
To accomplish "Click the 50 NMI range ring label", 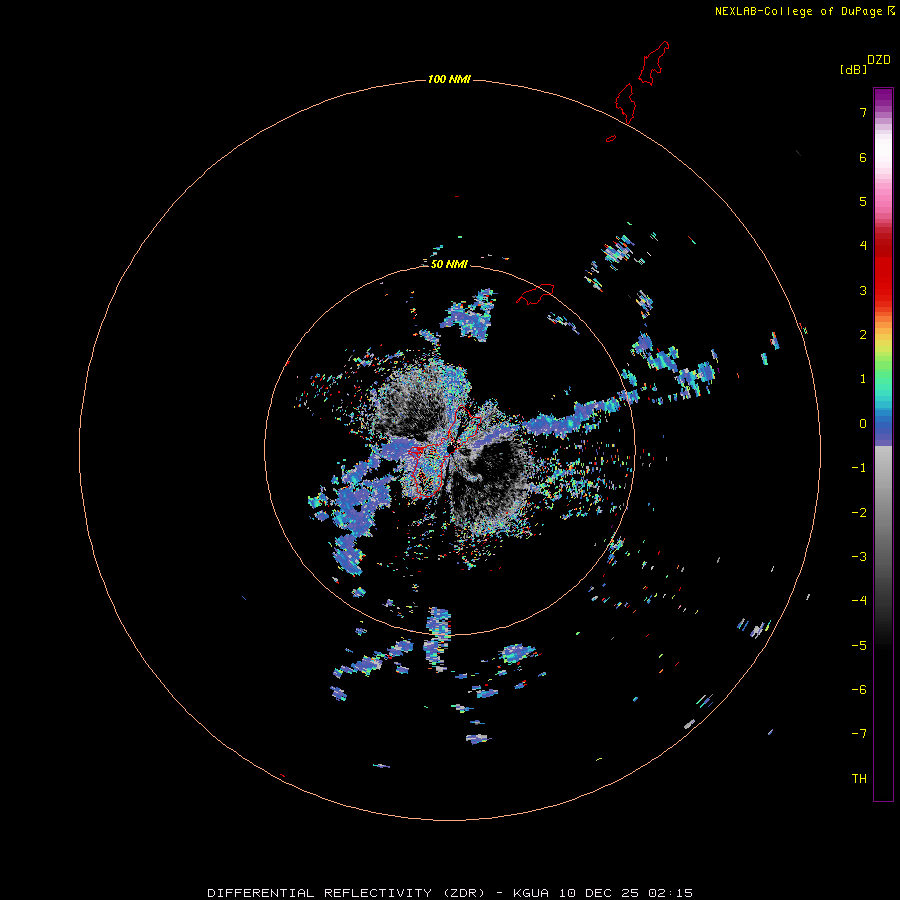I will [x=449, y=264].
